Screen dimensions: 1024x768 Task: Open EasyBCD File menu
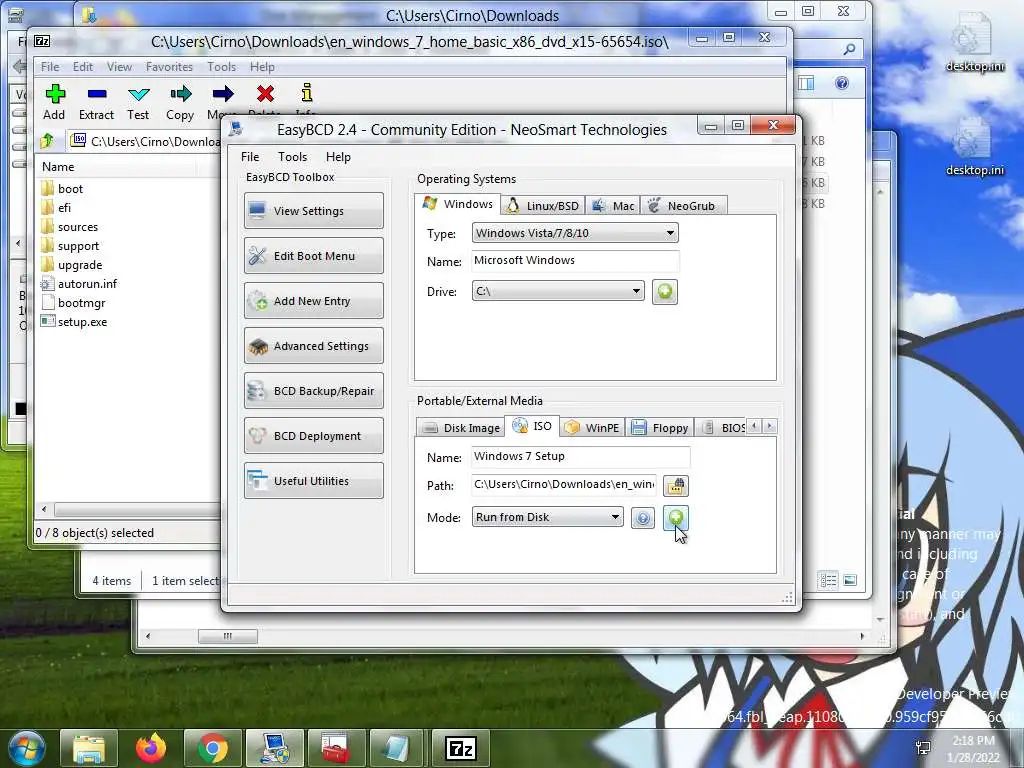249,157
